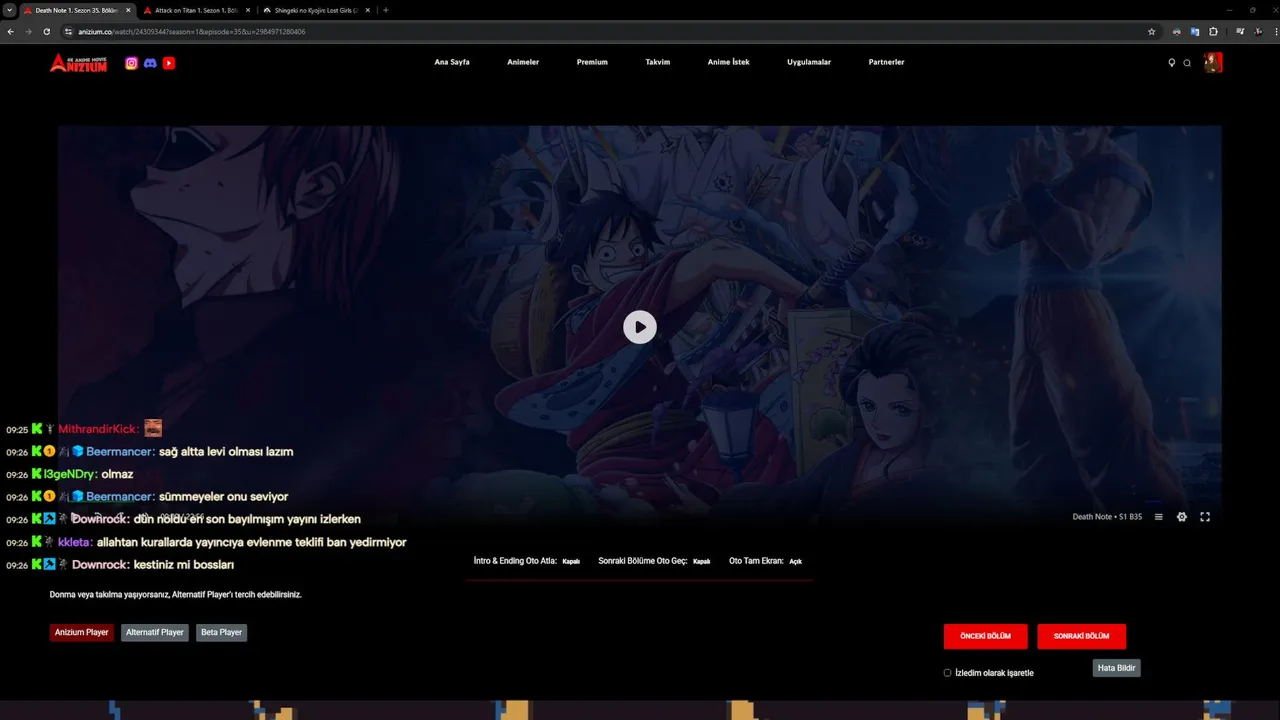
Task: Open the user profile avatar
Action: point(1213,63)
